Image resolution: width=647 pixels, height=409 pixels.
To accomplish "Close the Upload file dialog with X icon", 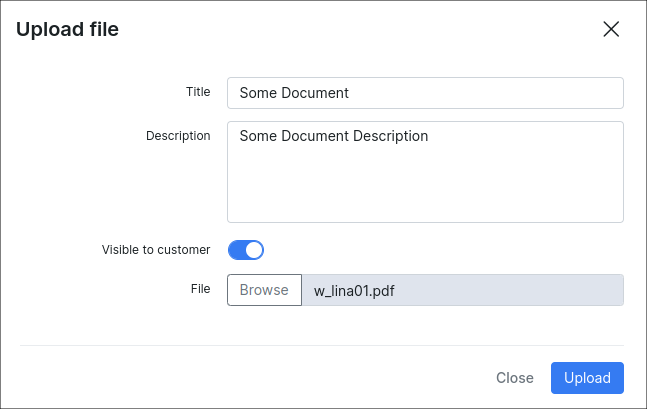I will click(x=611, y=29).
